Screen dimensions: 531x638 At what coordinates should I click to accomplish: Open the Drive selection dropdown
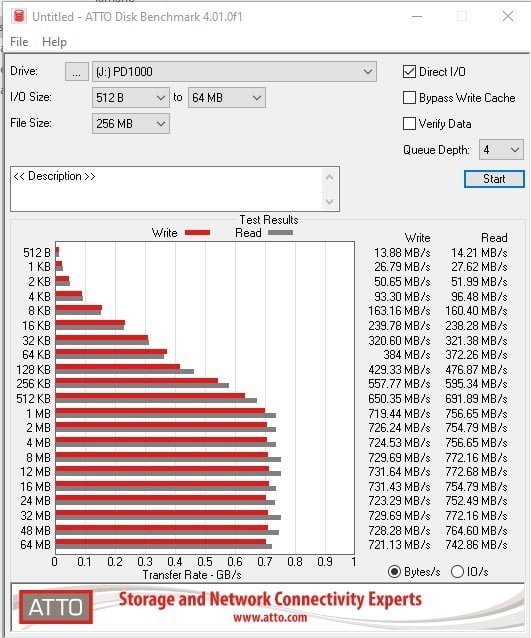coord(234,72)
